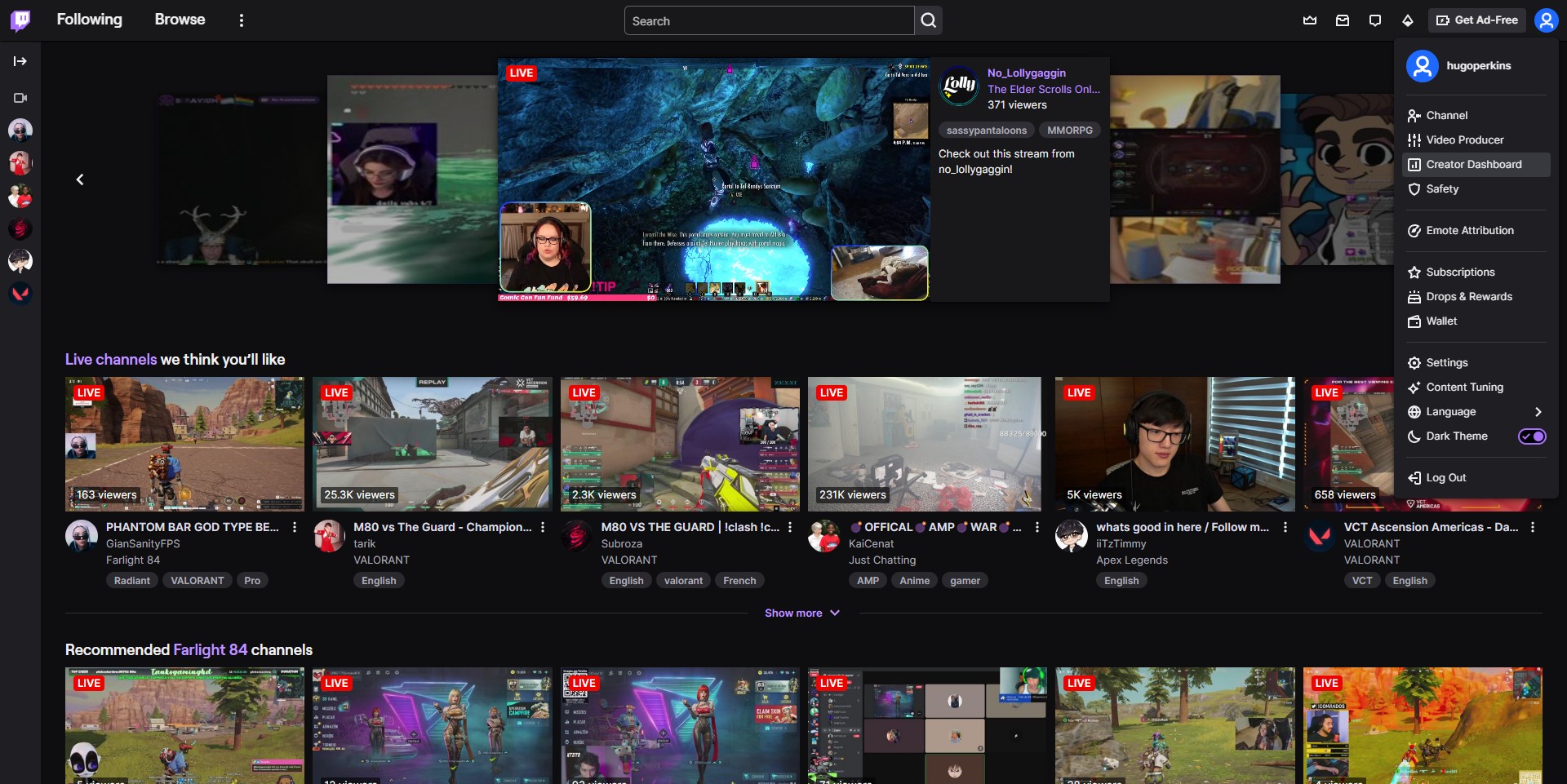Open options for Subroza's stream card
Screen dimensions: 1567x784
coord(790,528)
